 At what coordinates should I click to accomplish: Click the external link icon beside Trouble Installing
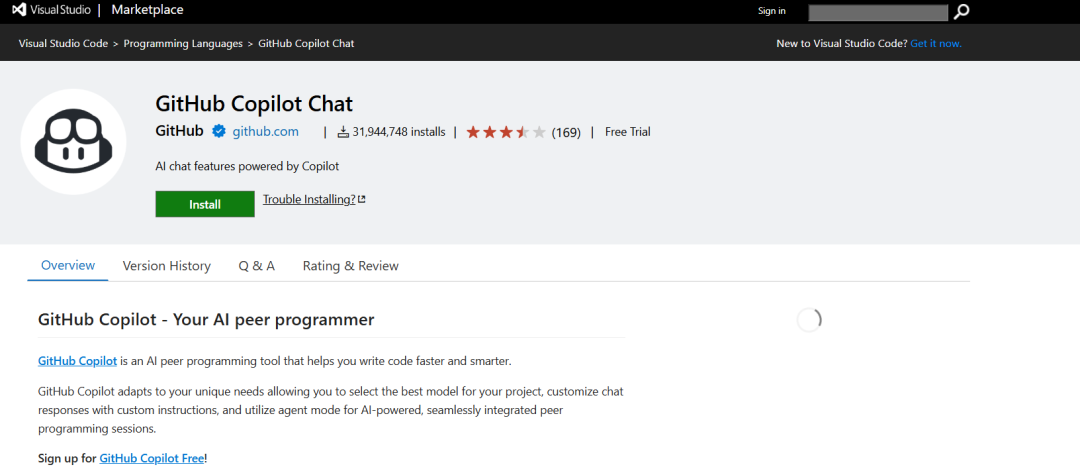pos(362,200)
